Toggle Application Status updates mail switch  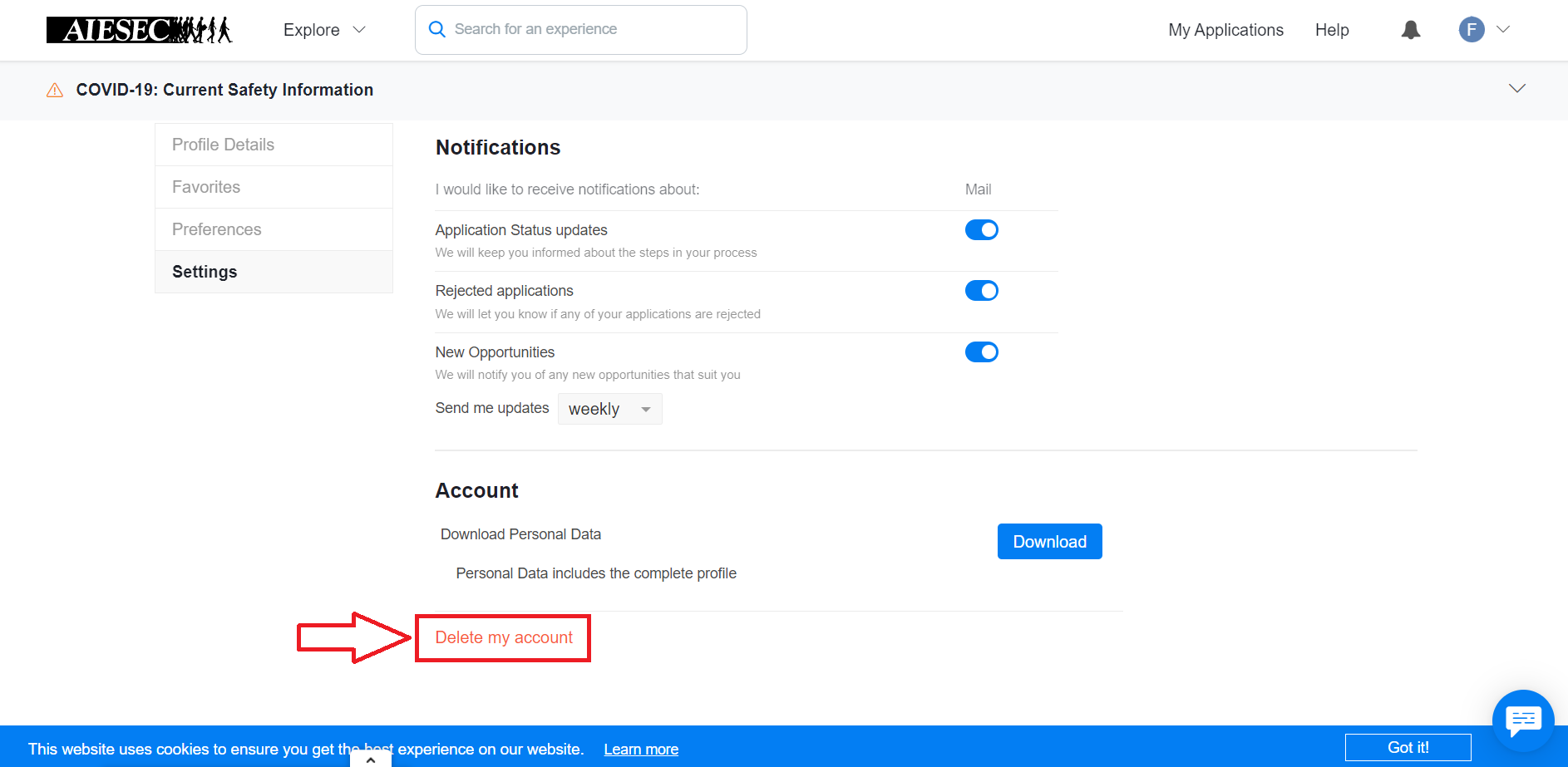click(982, 230)
